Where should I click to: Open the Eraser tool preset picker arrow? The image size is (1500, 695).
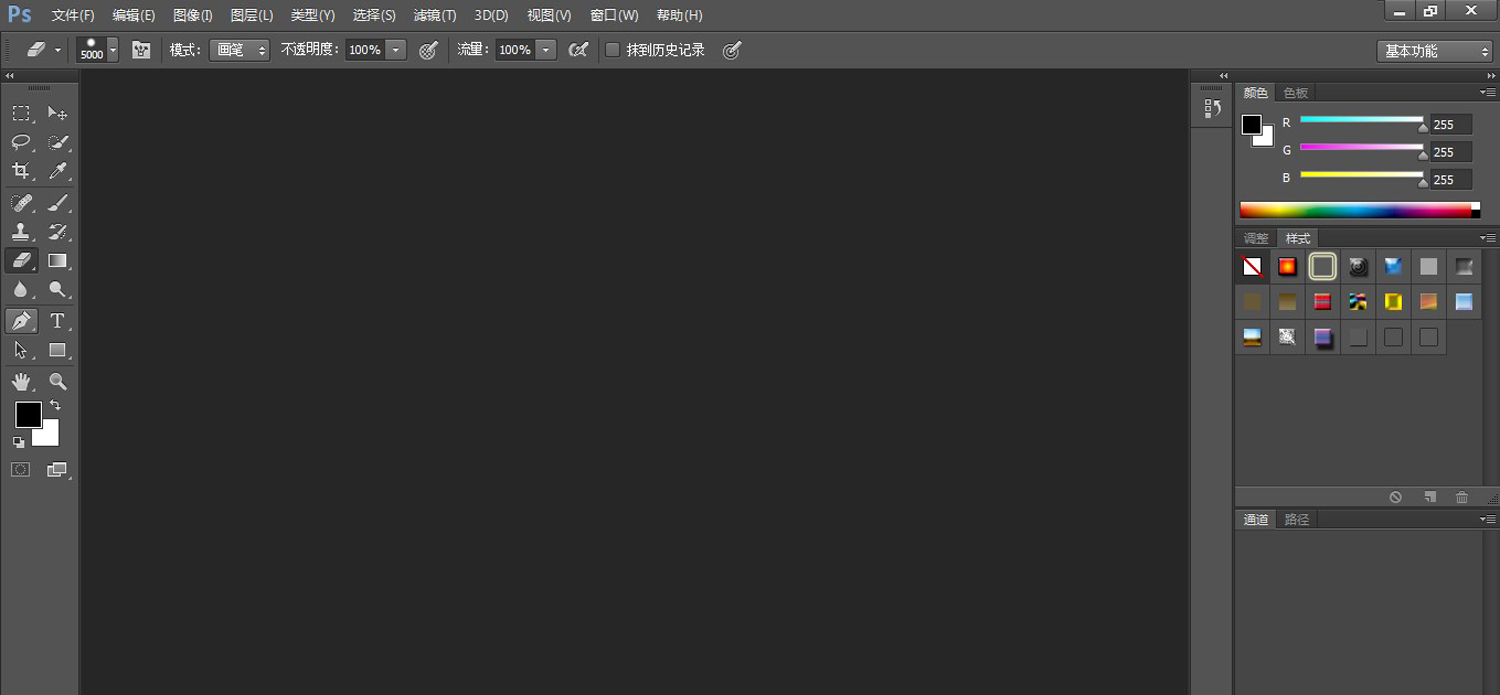(x=58, y=50)
